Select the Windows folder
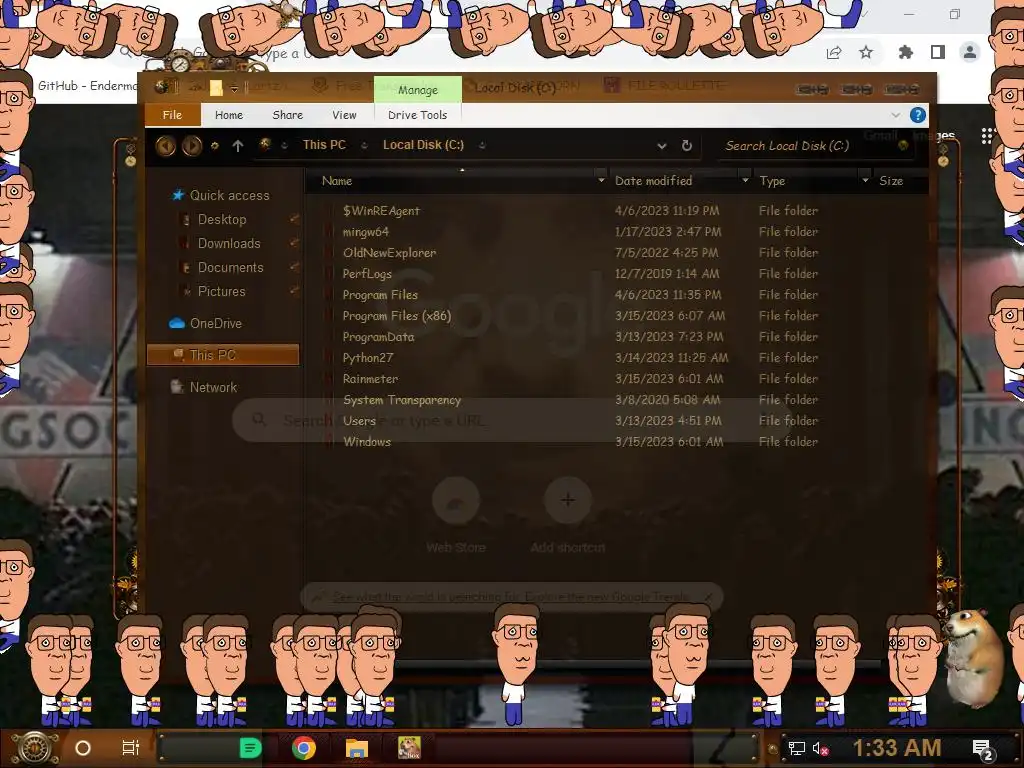This screenshot has width=1024, height=768. 367,441
